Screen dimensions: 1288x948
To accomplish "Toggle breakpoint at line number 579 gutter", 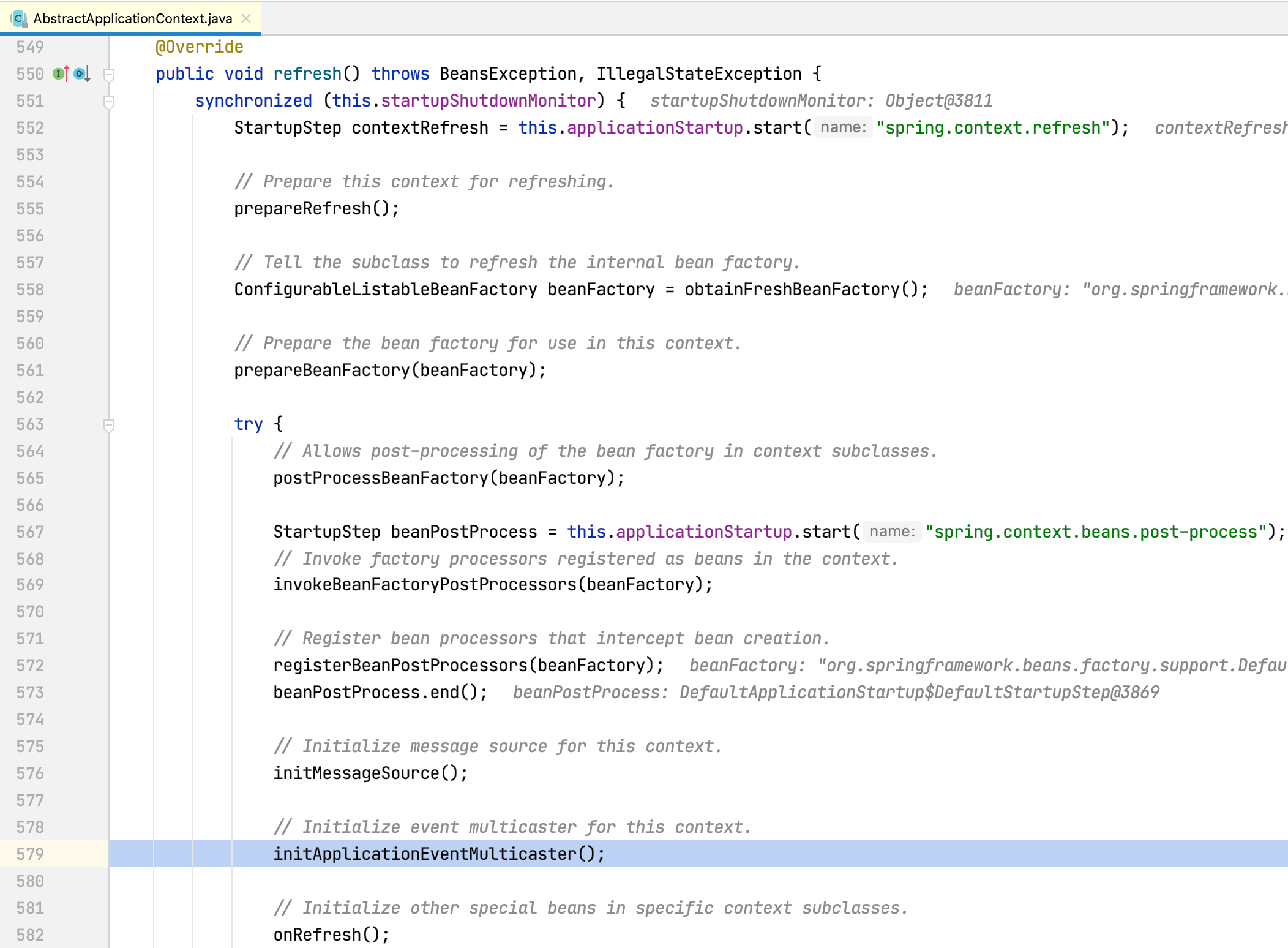I will [30, 854].
